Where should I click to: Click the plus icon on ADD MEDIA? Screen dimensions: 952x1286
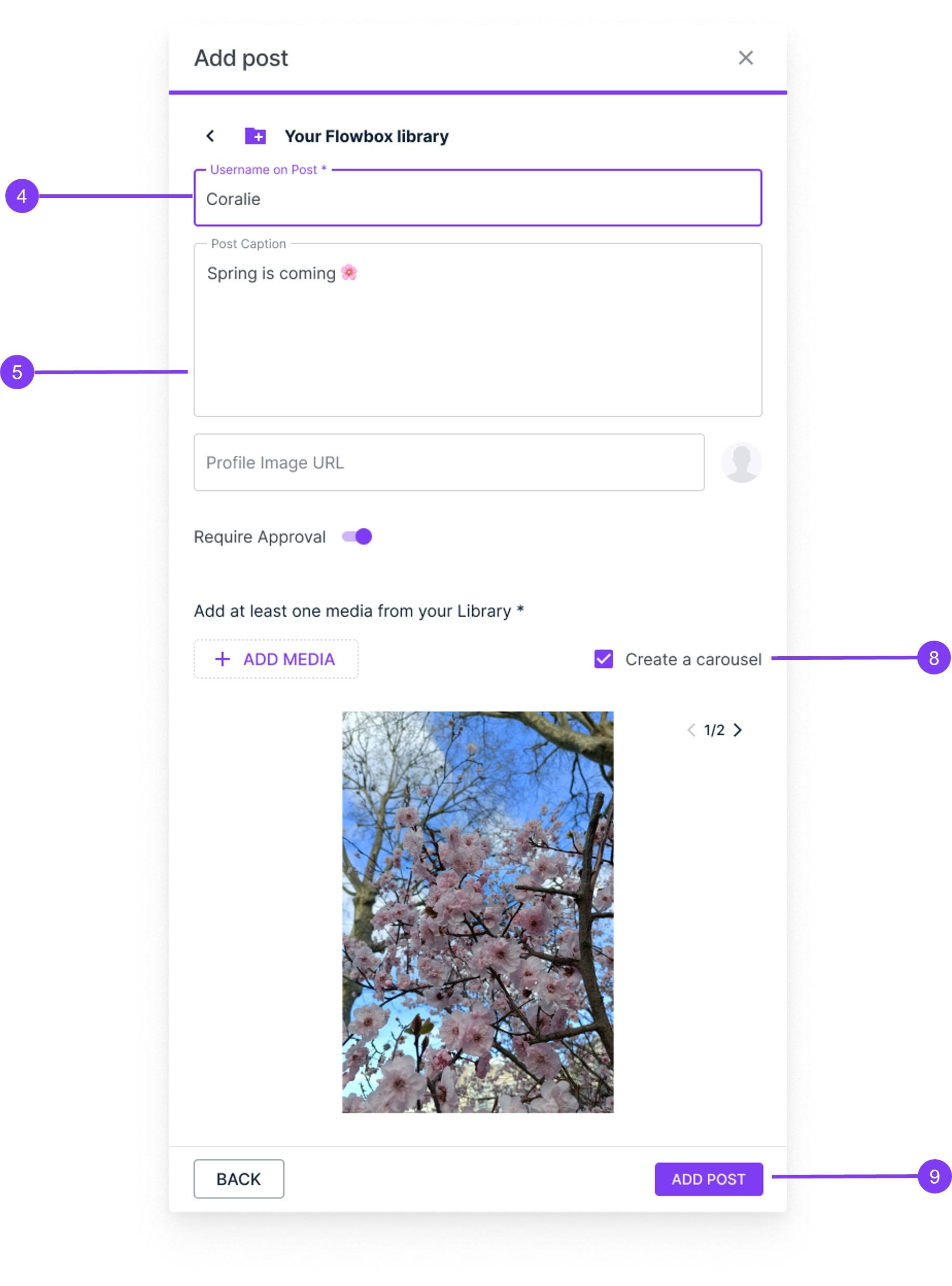point(222,658)
